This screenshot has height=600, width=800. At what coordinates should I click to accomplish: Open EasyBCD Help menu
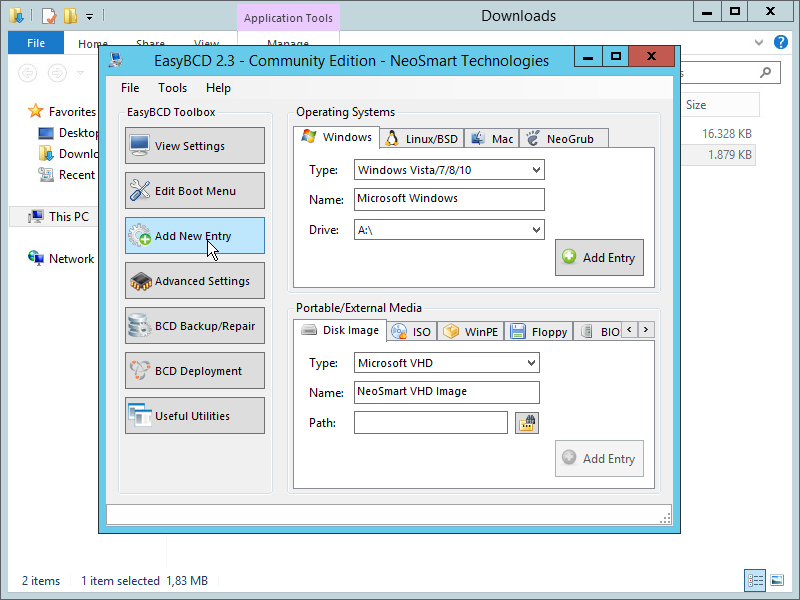coord(218,88)
